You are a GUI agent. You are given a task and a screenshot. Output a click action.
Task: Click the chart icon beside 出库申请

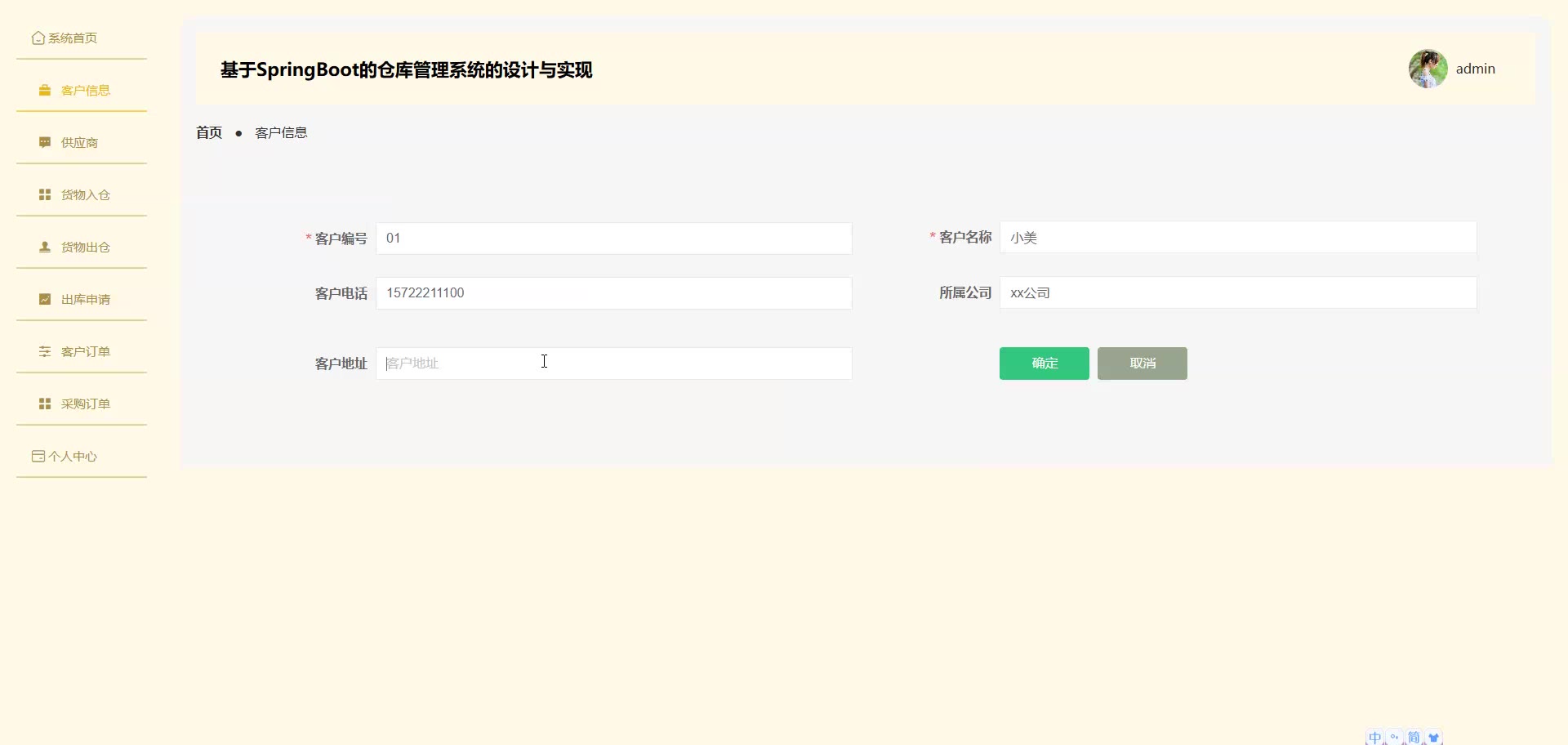45,300
